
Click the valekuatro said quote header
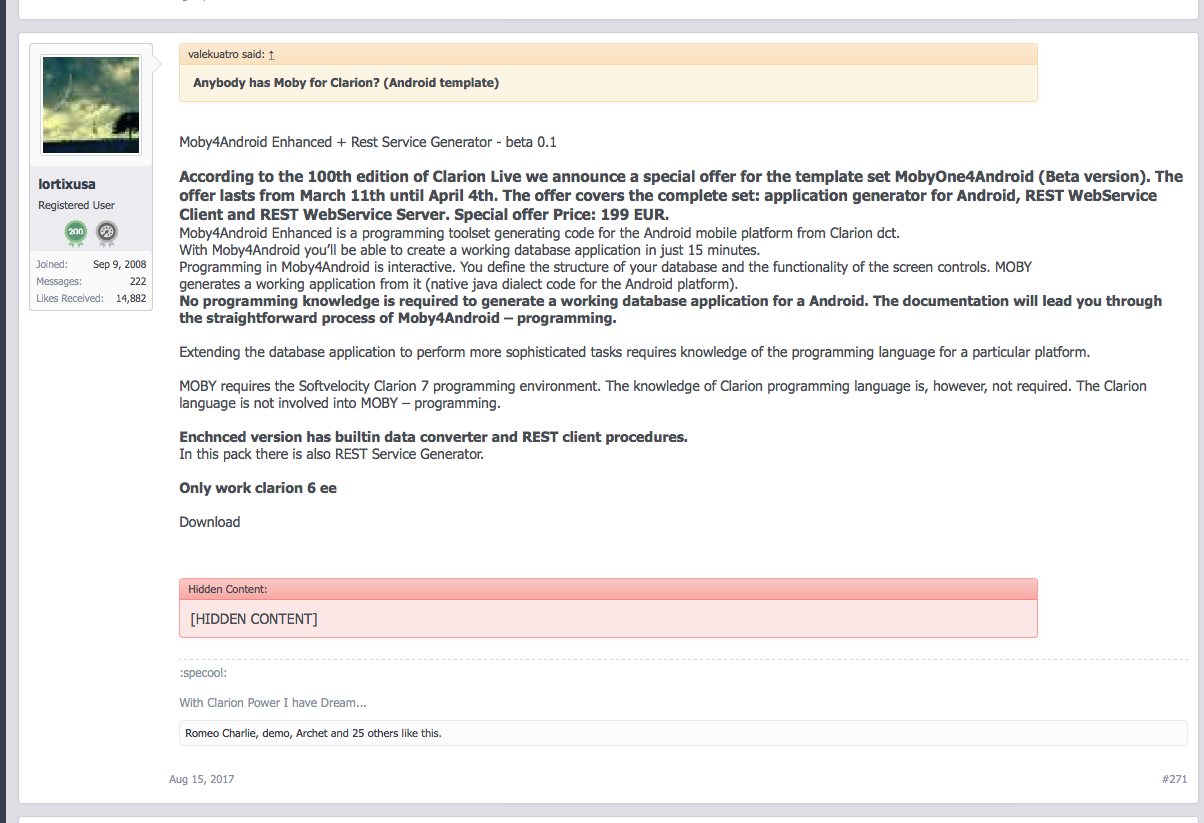click(225, 55)
